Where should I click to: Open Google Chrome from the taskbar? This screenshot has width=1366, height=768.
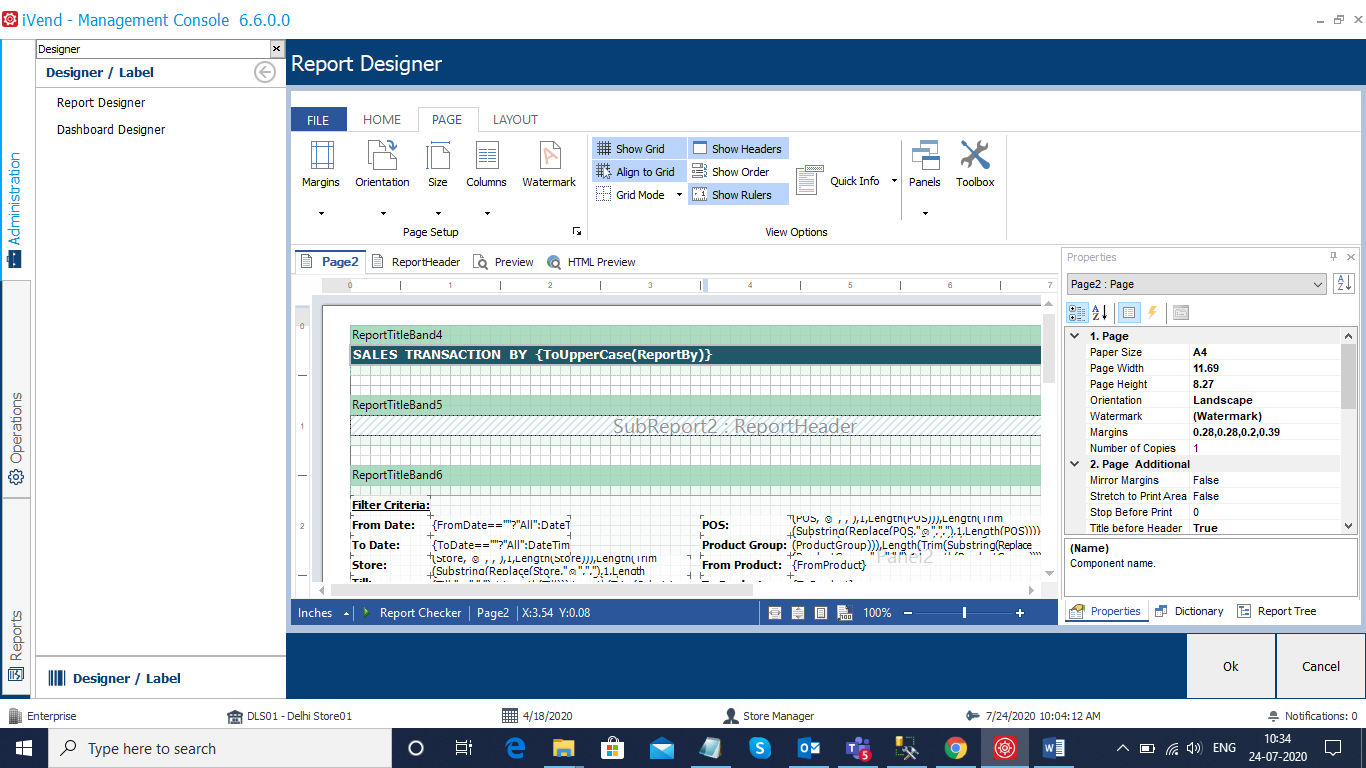[955, 748]
